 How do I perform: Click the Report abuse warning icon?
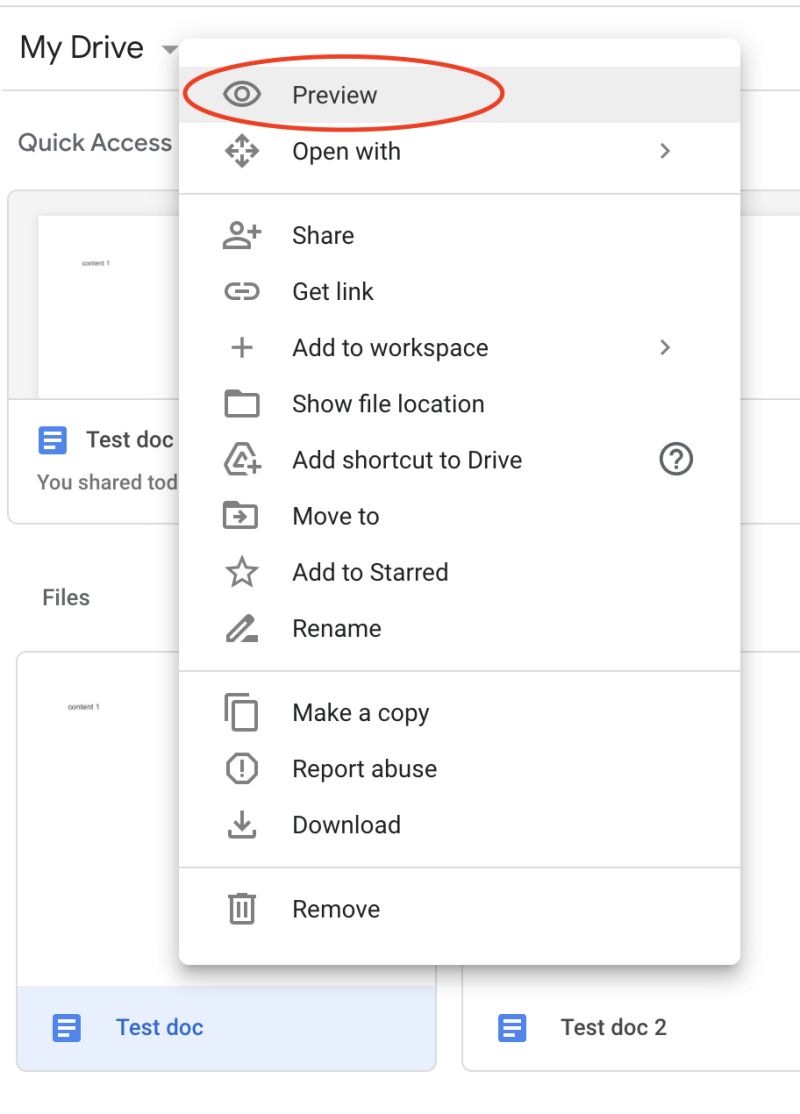pyautogui.click(x=240, y=768)
